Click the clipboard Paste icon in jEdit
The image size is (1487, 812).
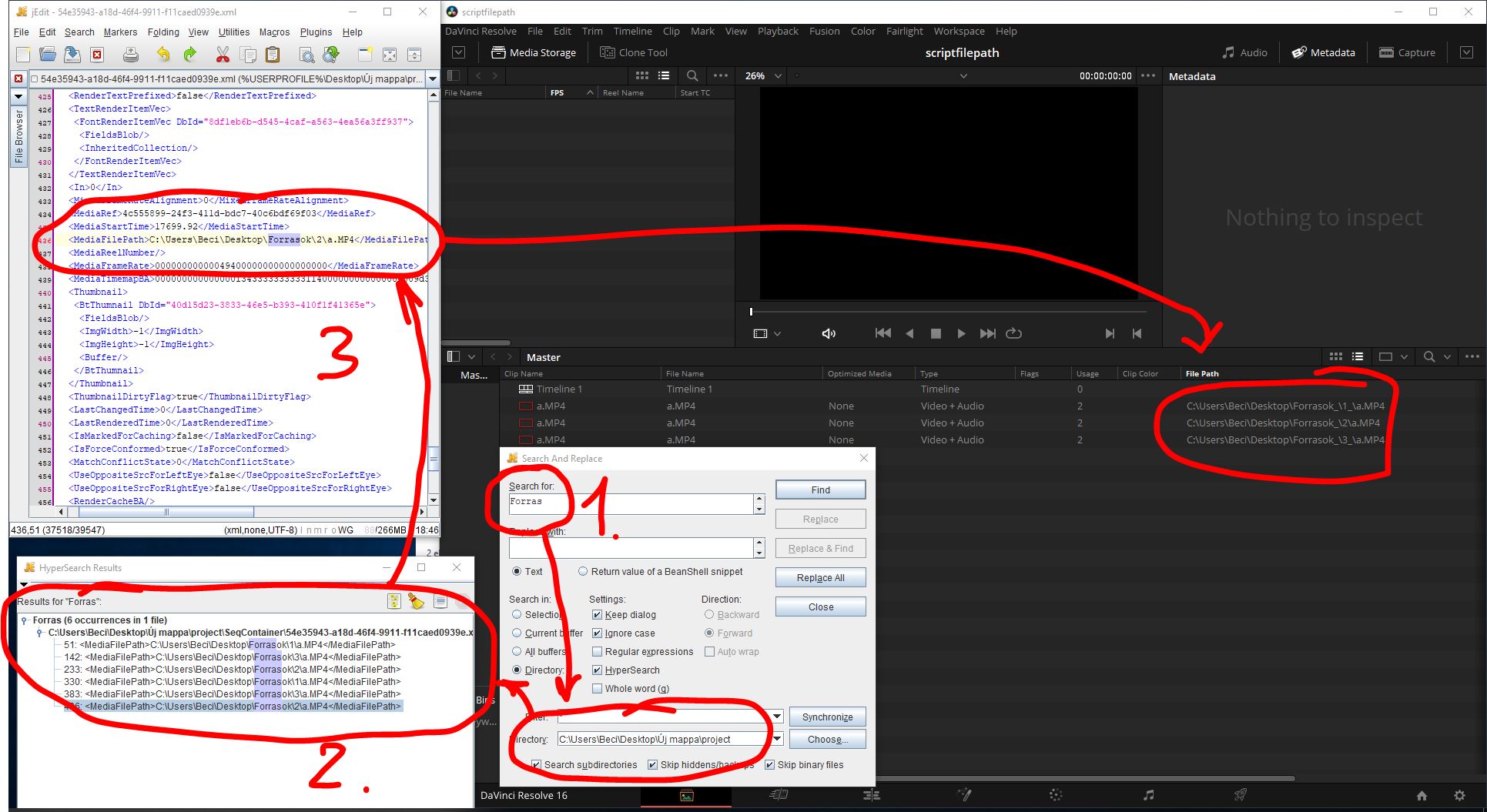pyautogui.click(x=273, y=55)
